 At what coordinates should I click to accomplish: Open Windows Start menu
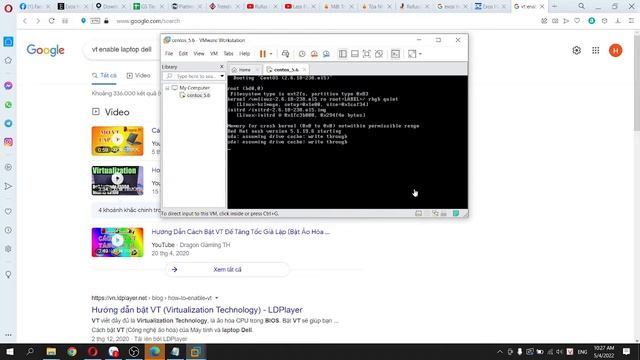click(10, 351)
